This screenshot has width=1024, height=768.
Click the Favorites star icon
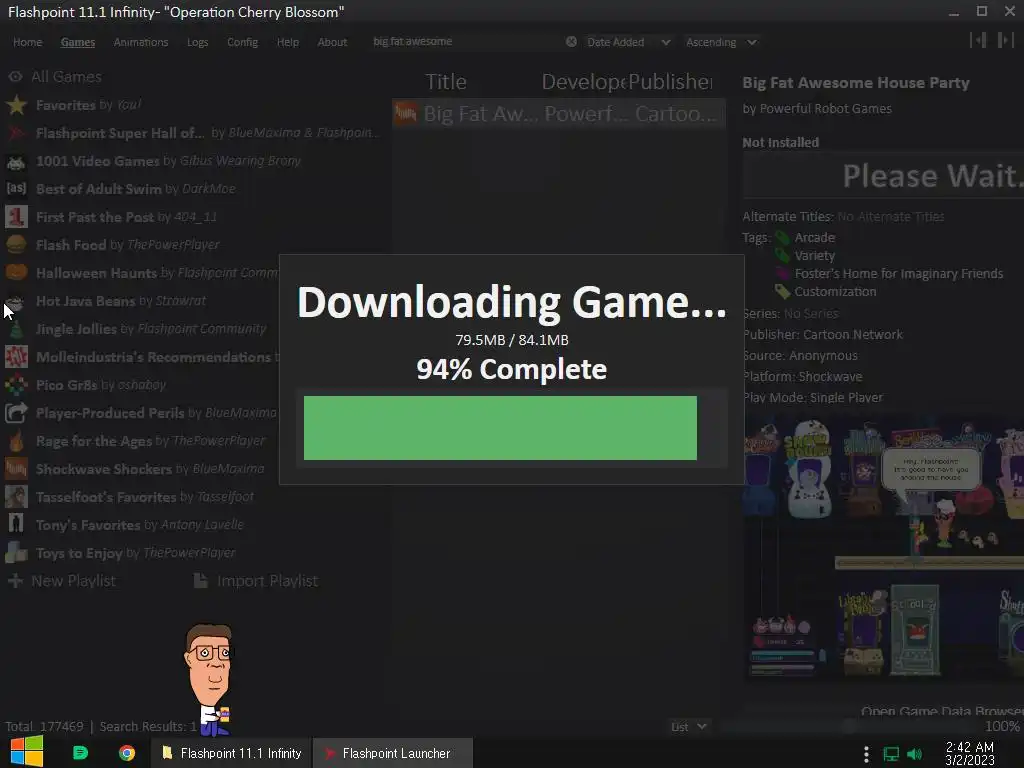click(16, 105)
